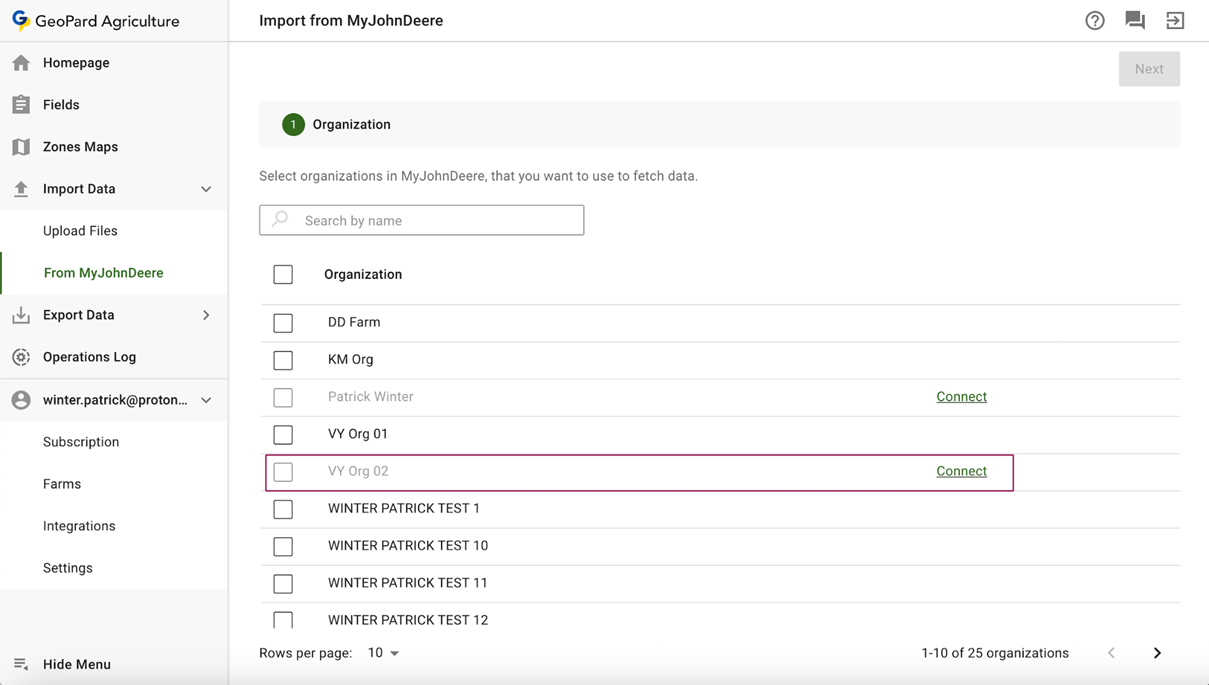The width and height of the screenshot is (1209, 685).
Task: Open the chat messages icon
Action: pos(1135,20)
